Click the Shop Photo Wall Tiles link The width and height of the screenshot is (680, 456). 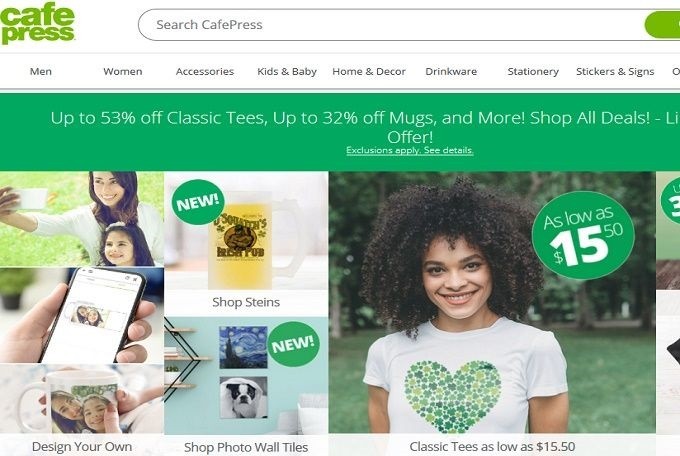click(x=246, y=447)
